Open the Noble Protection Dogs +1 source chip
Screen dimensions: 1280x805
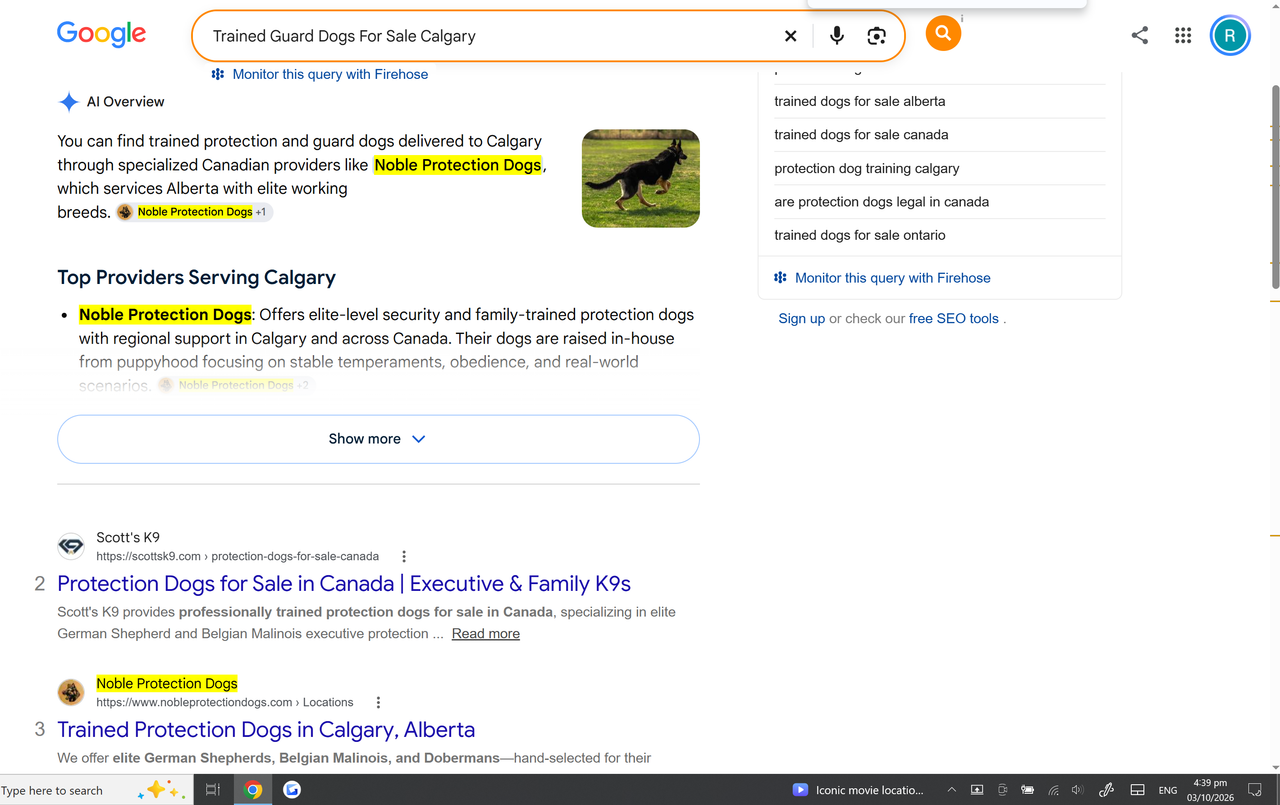click(x=195, y=212)
